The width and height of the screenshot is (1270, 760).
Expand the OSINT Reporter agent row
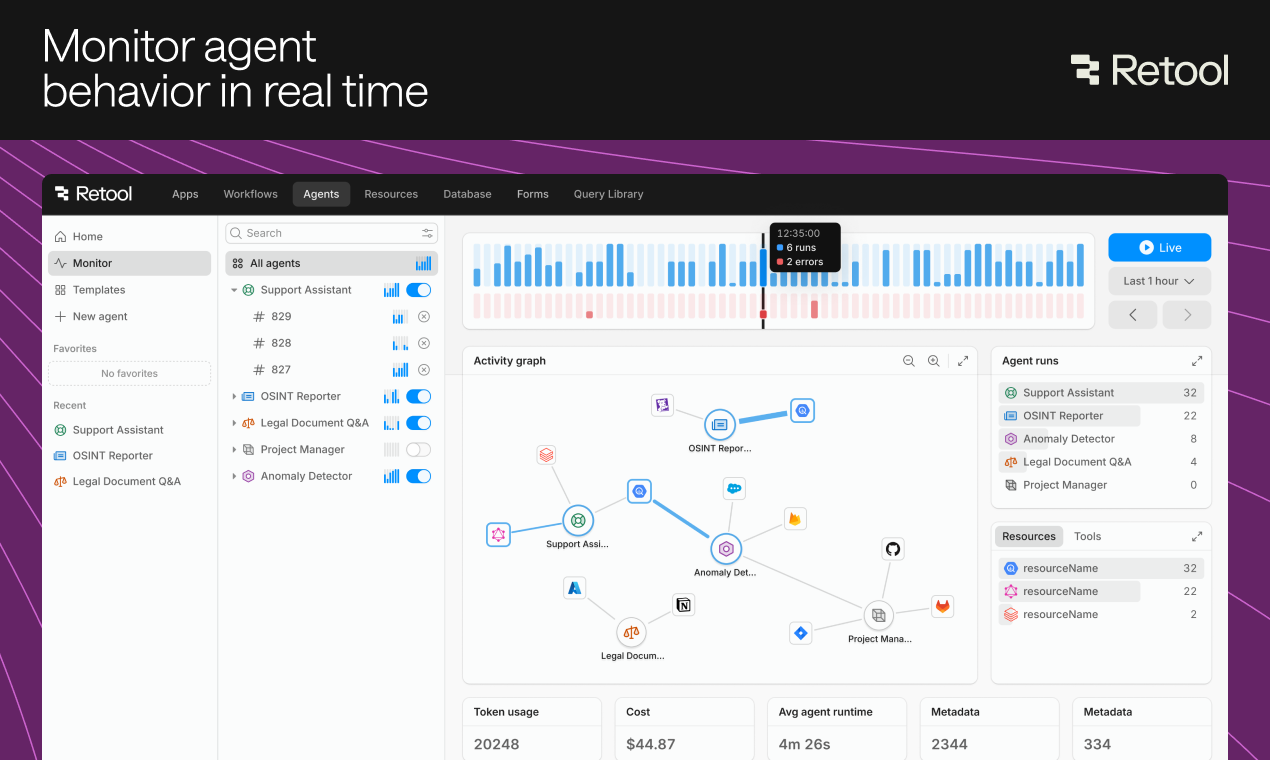coord(235,396)
